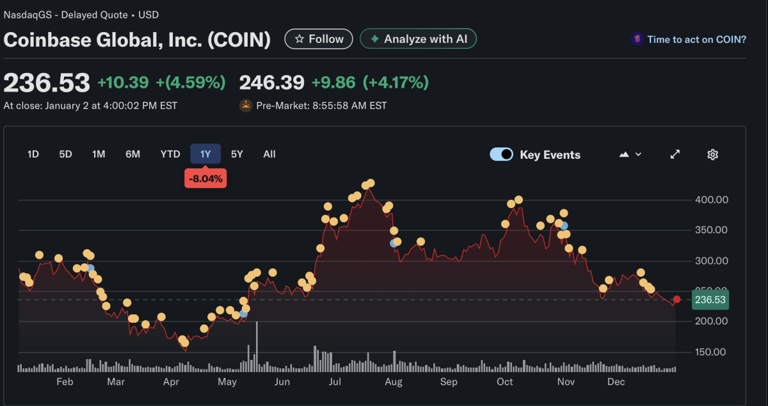Click the 350.00 axis label
This screenshot has height=406, width=768.
click(712, 230)
